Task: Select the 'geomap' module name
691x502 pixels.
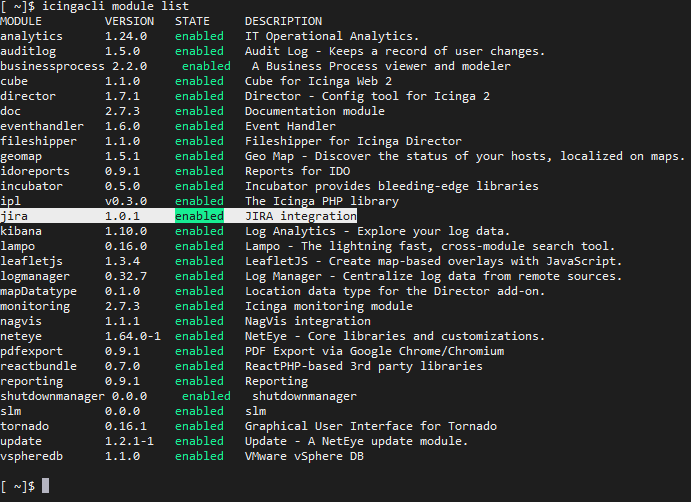Action: pyautogui.click(x=21, y=156)
